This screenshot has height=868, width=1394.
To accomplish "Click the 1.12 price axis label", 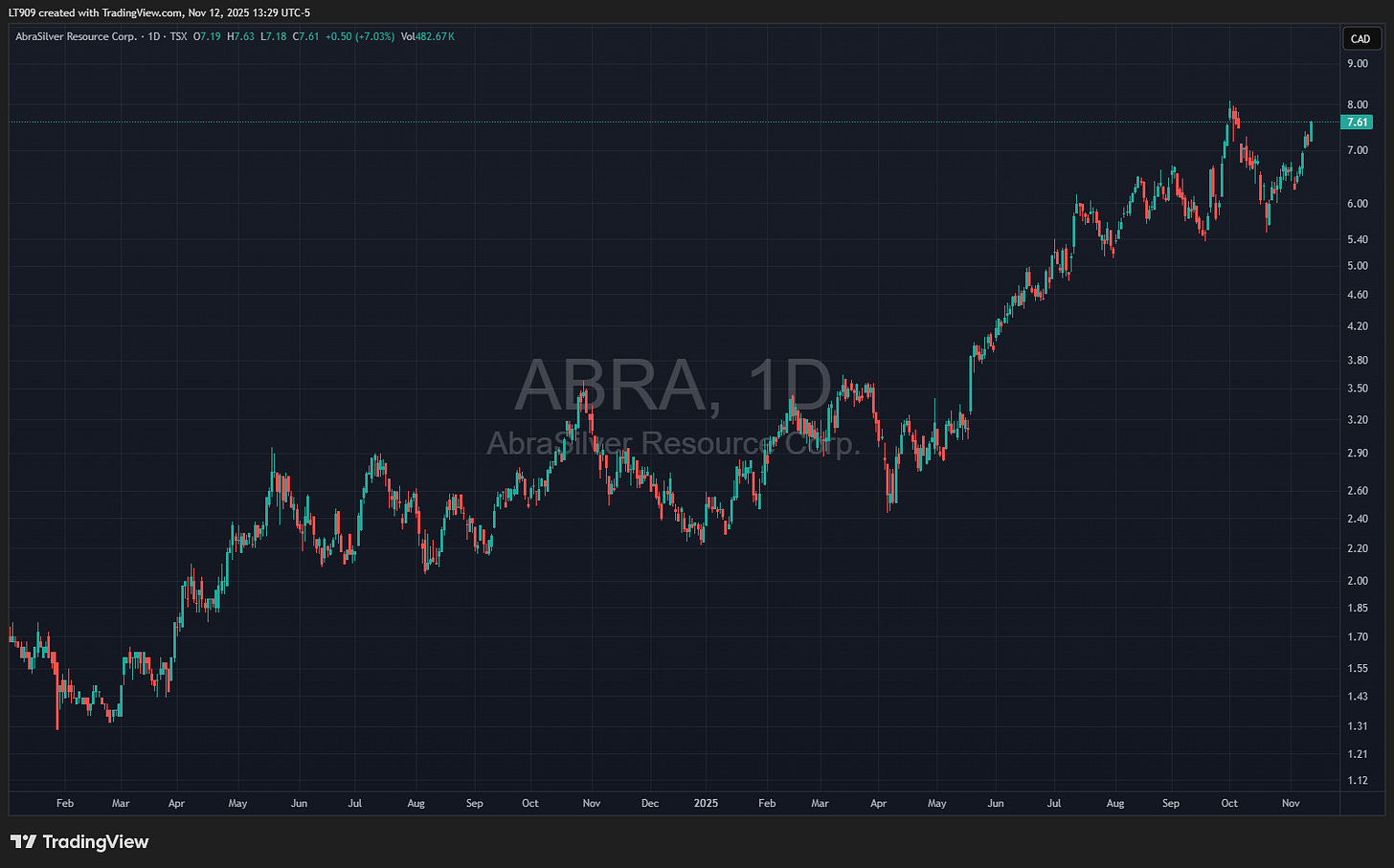I will click(x=1358, y=780).
